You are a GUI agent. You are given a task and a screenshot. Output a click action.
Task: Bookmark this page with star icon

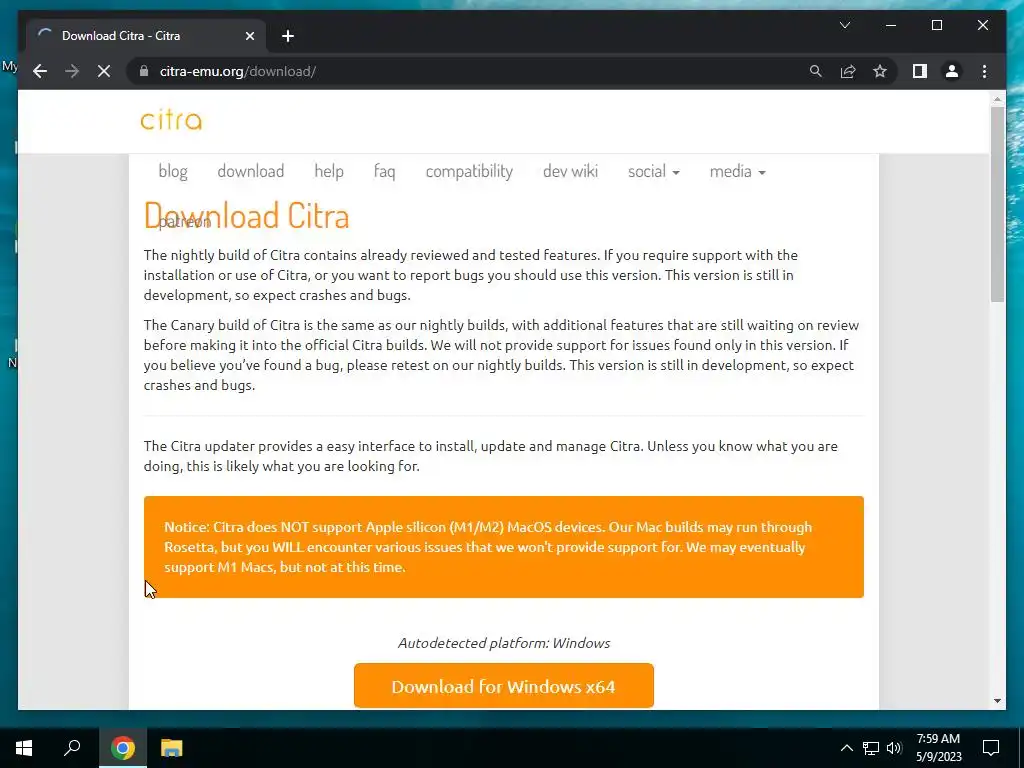880,71
